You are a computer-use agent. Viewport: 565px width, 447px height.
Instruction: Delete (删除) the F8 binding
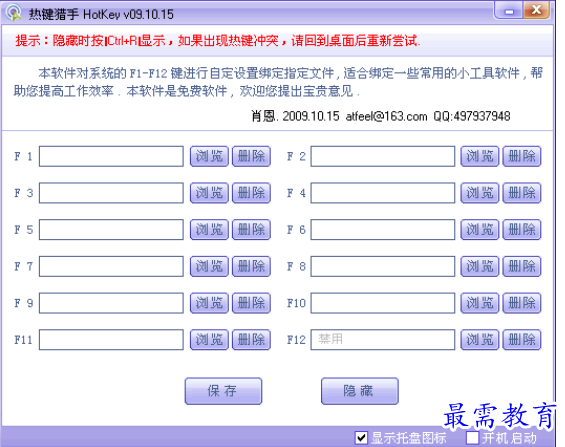tap(522, 267)
